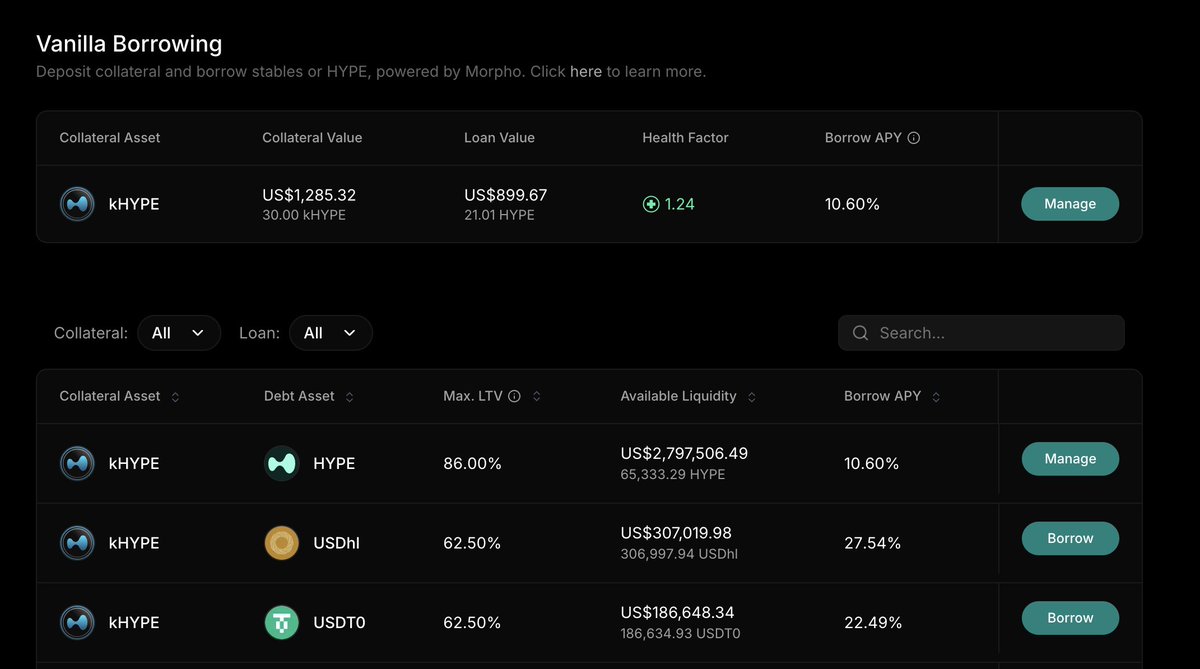Click '30.00 kHYPE' collateral amount

pyautogui.click(x=304, y=215)
